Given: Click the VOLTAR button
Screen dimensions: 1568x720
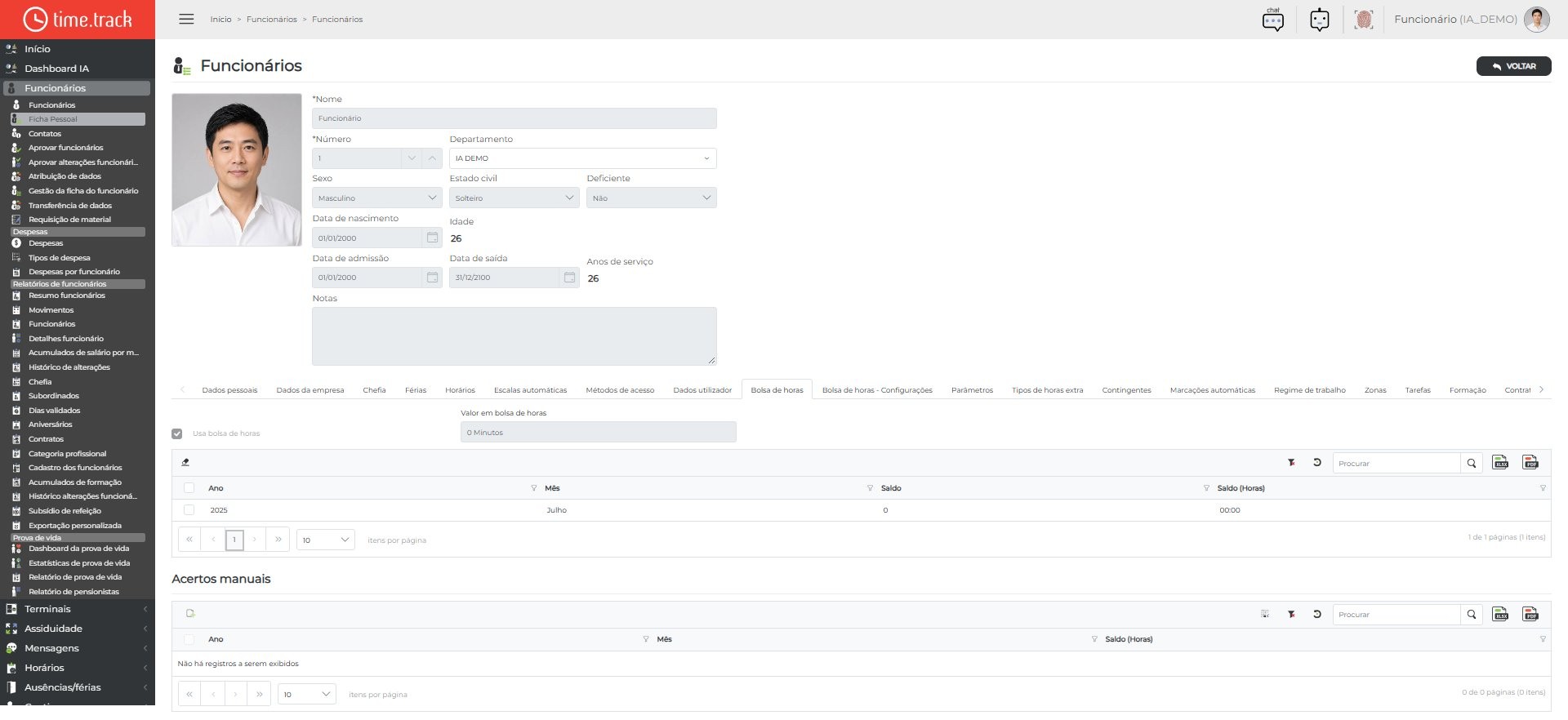Looking at the screenshot, I should click(x=1513, y=66).
